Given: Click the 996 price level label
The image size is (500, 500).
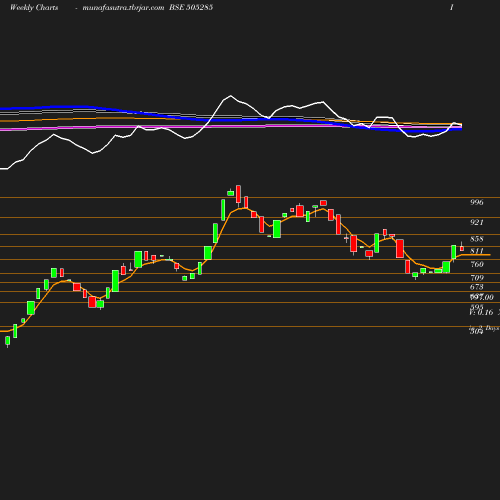Looking at the screenshot, I should tap(477, 202).
